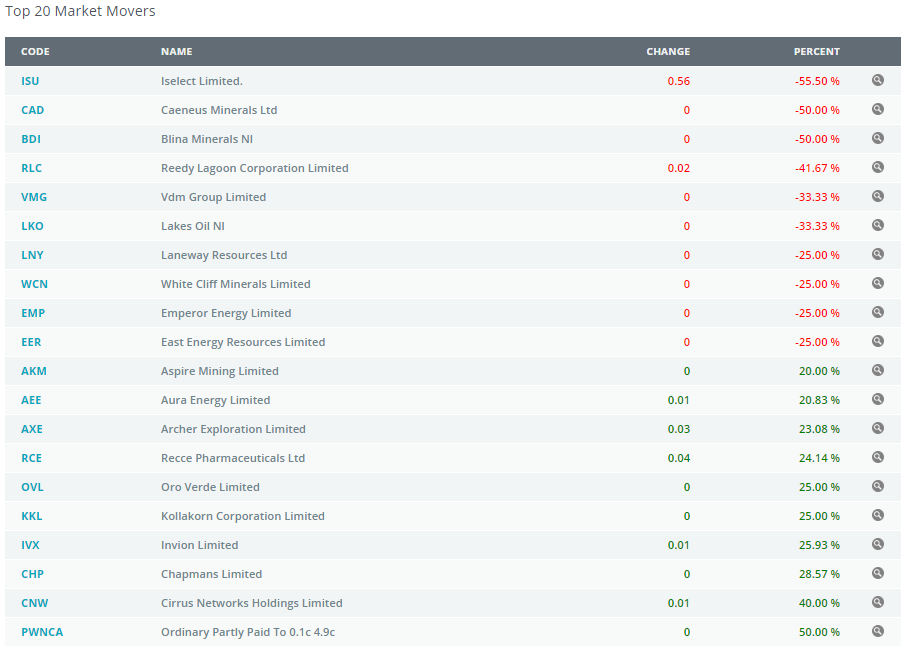Open the magnifier icon beside Aspire Mining Limited
Screen dimensions: 907x657
(x=878, y=371)
